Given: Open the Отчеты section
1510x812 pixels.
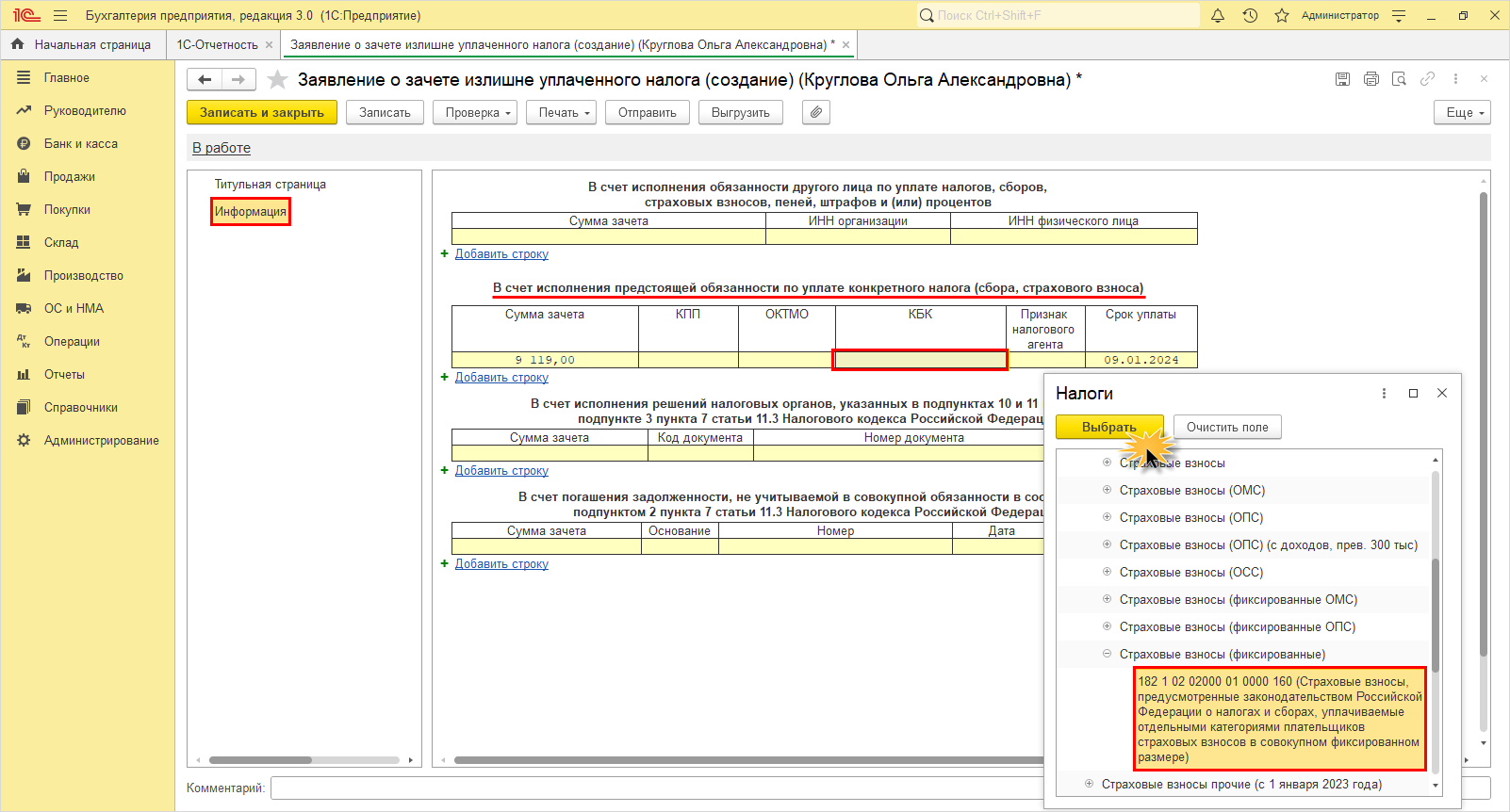Looking at the screenshot, I should tap(64, 375).
